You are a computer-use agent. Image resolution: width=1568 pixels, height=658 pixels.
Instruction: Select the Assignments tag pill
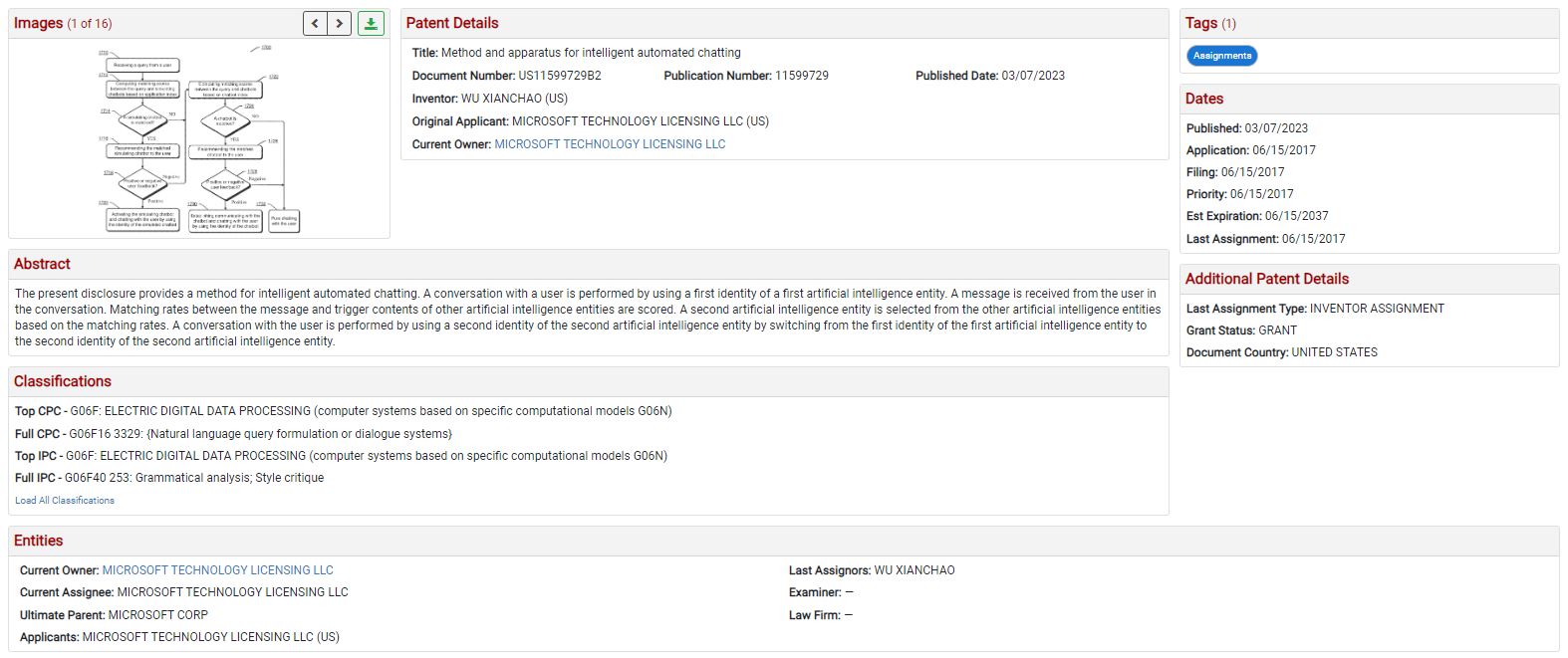pyautogui.click(x=1221, y=56)
